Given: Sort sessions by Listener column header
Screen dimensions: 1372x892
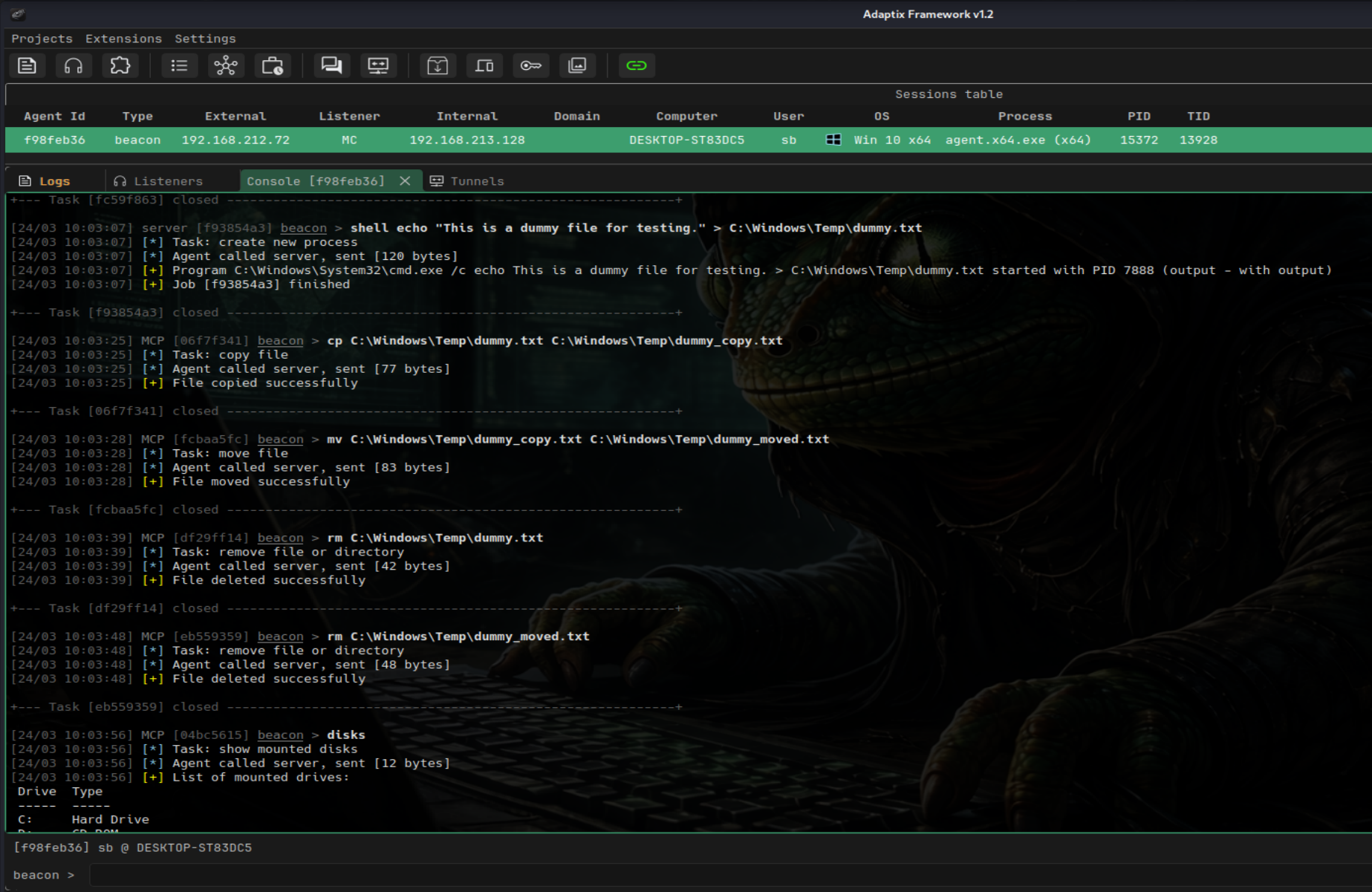Looking at the screenshot, I should click(x=349, y=117).
